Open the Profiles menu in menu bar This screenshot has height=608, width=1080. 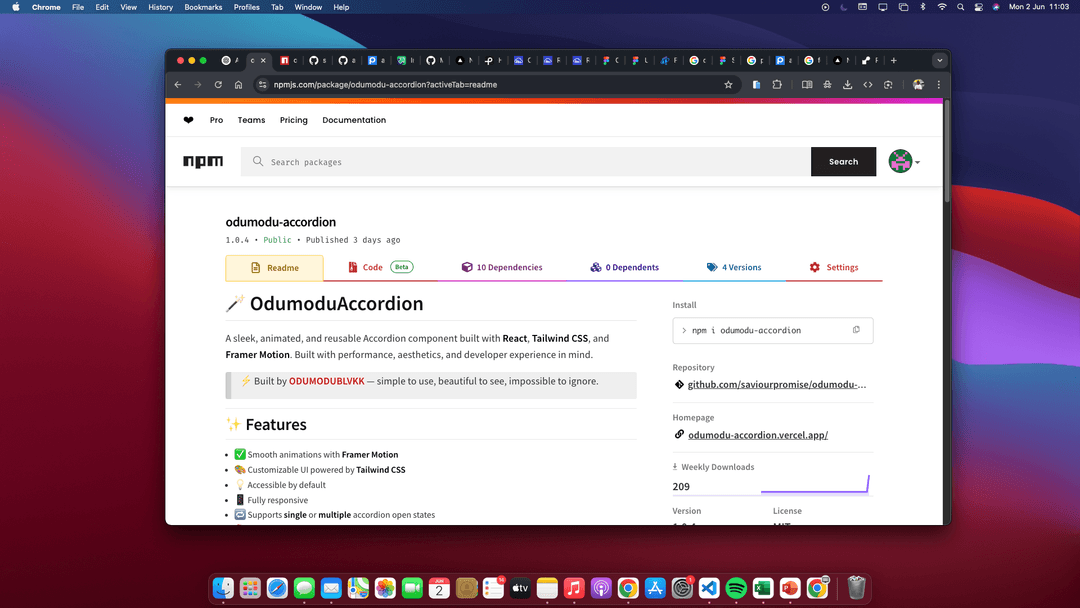tap(247, 7)
